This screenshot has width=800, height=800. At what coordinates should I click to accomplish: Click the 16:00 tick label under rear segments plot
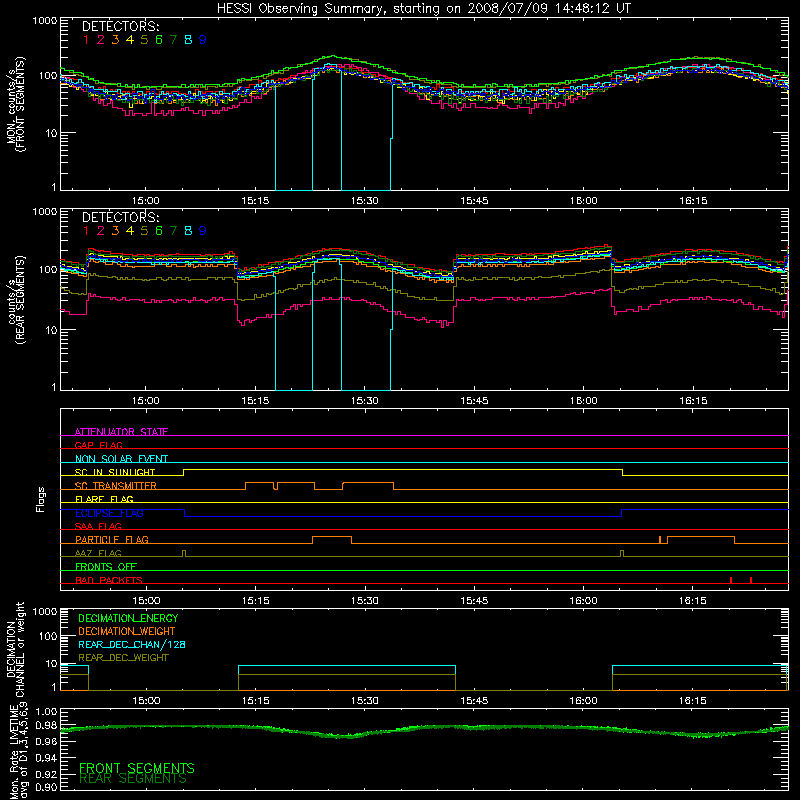584,401
